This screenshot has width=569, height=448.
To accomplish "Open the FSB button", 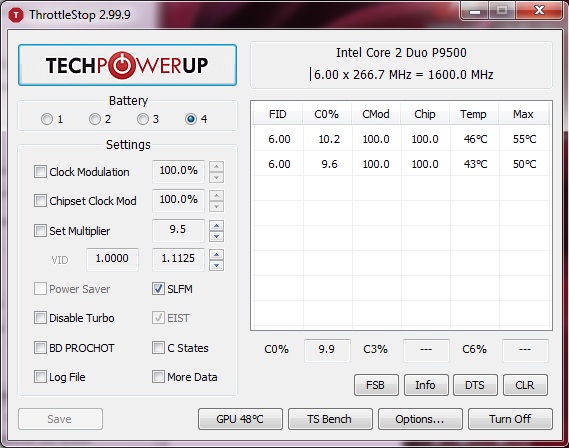I will [x=376, y=385].
